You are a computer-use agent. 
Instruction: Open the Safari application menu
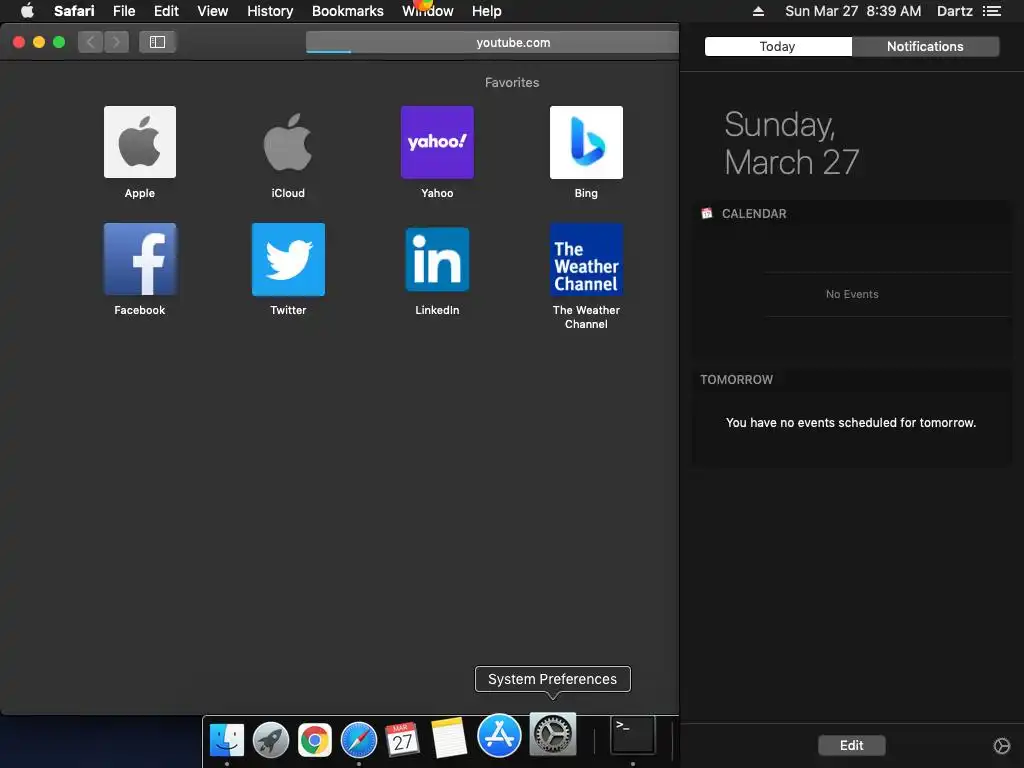pyautogui.click(x=74, y=11)
